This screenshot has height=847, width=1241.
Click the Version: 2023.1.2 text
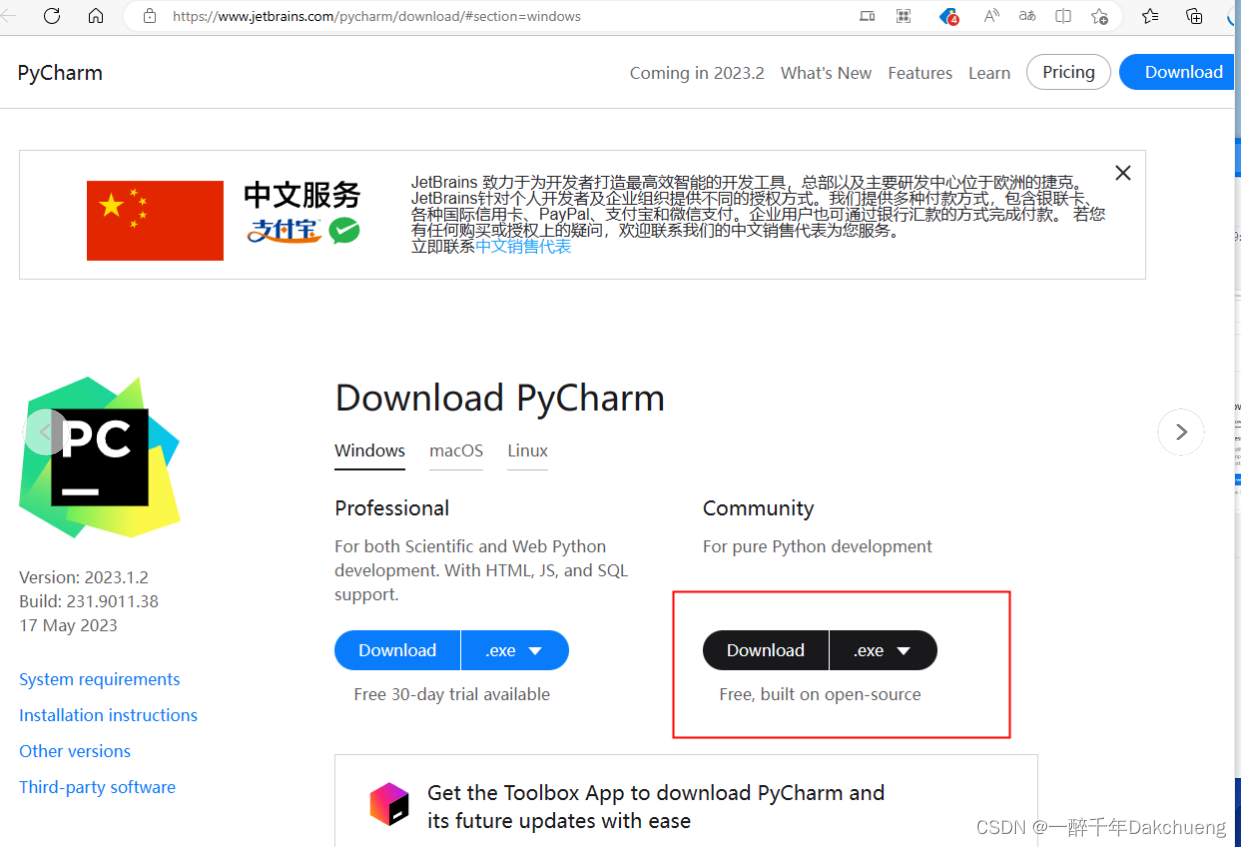tap(84, 577)
